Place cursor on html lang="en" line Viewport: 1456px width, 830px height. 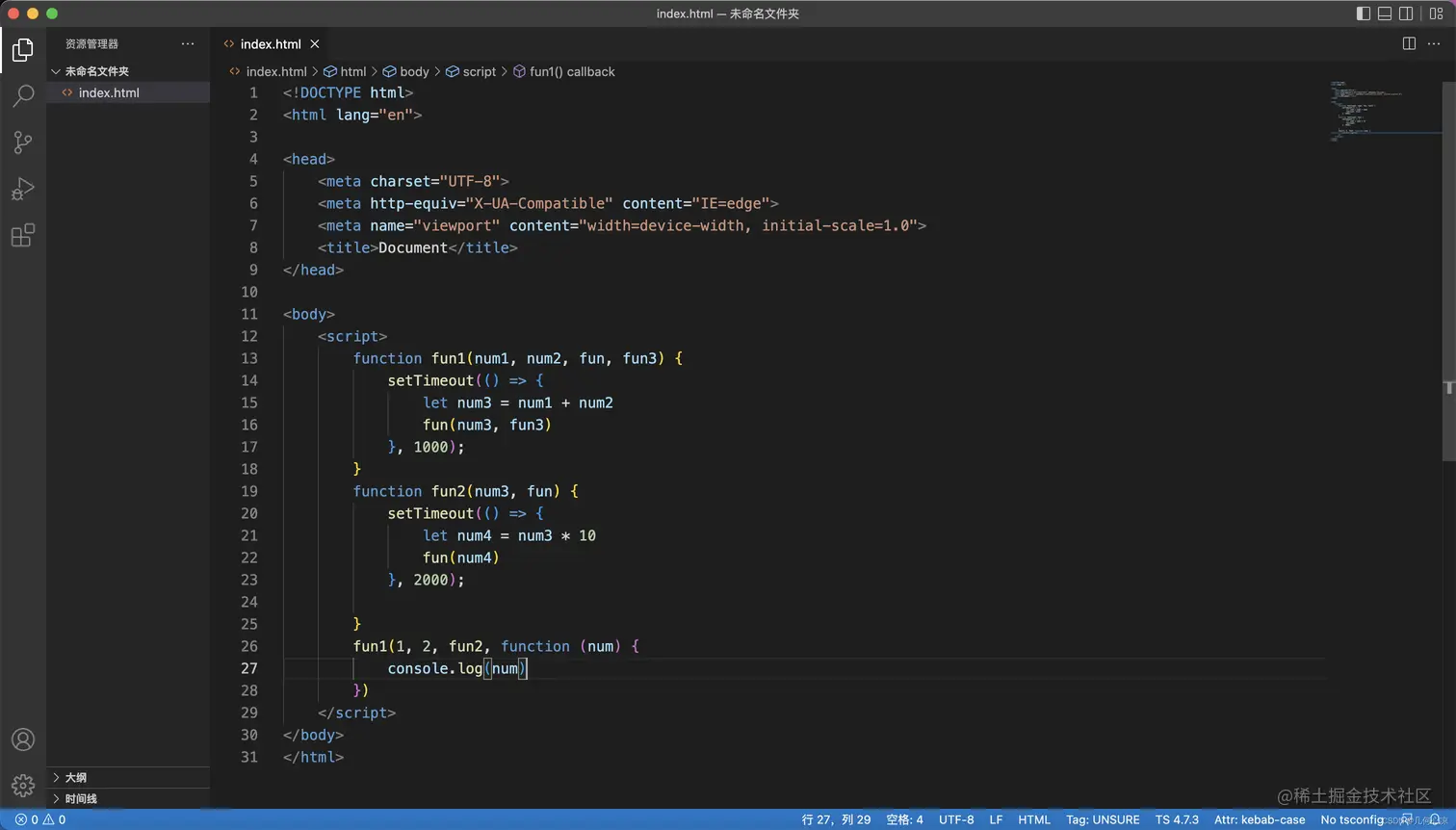[x=352, y=115]
